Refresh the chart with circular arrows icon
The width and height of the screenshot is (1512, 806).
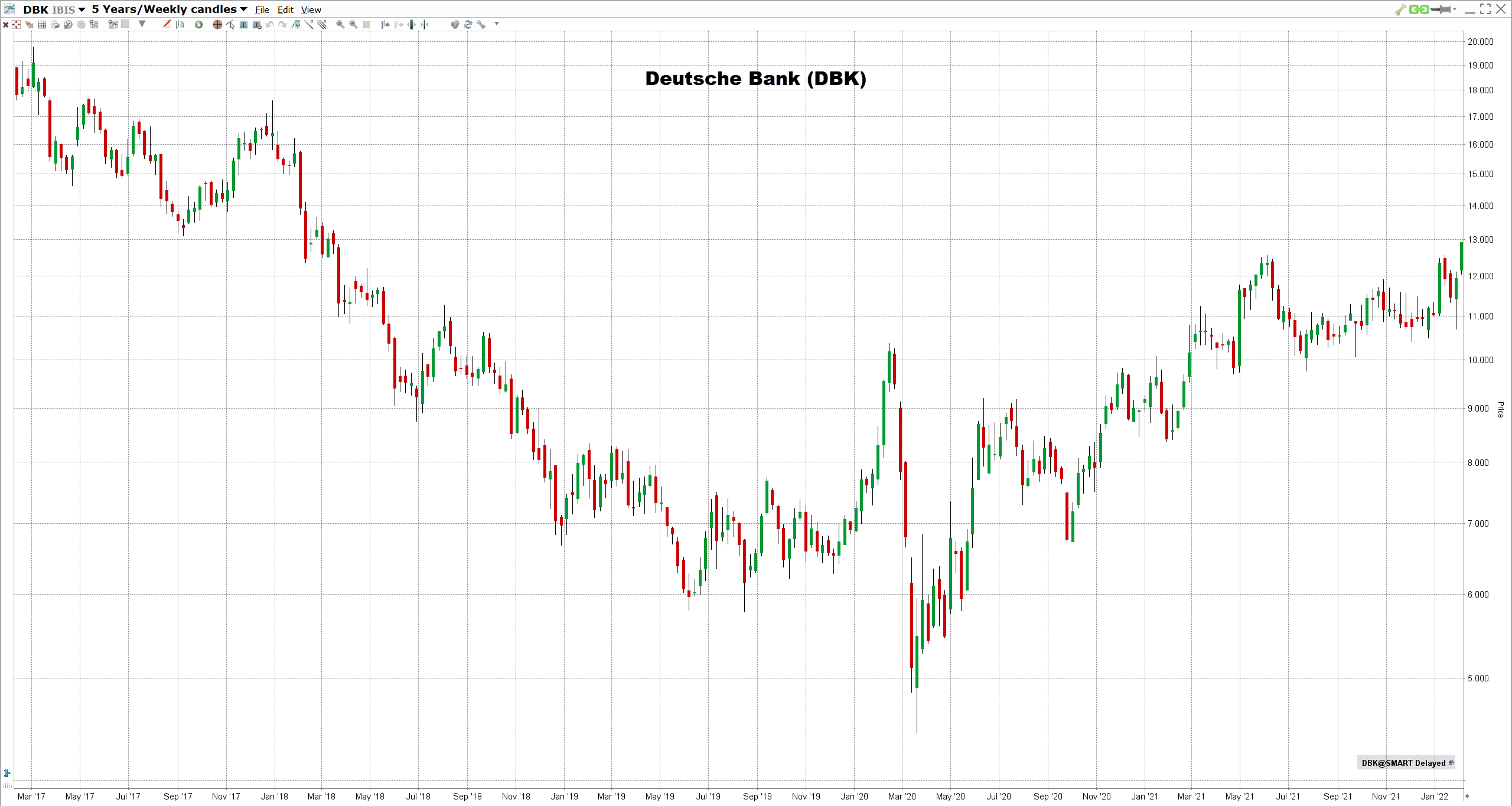(x=468, y=24)
